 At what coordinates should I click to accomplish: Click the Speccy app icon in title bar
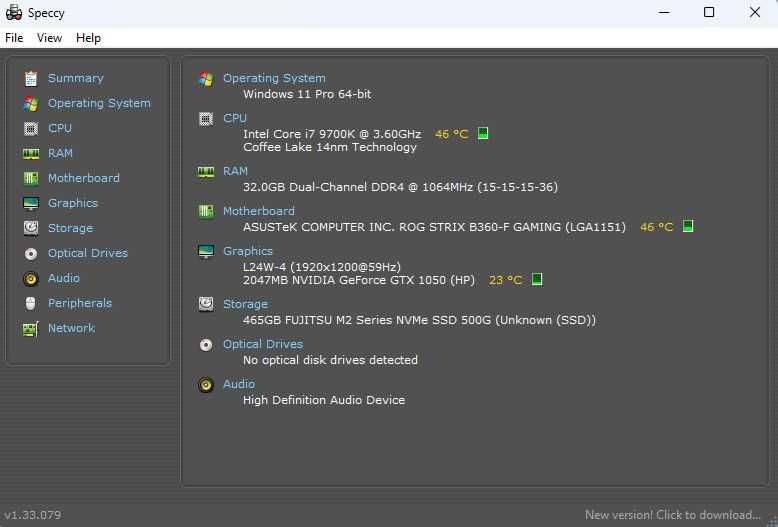click(14, 12)
